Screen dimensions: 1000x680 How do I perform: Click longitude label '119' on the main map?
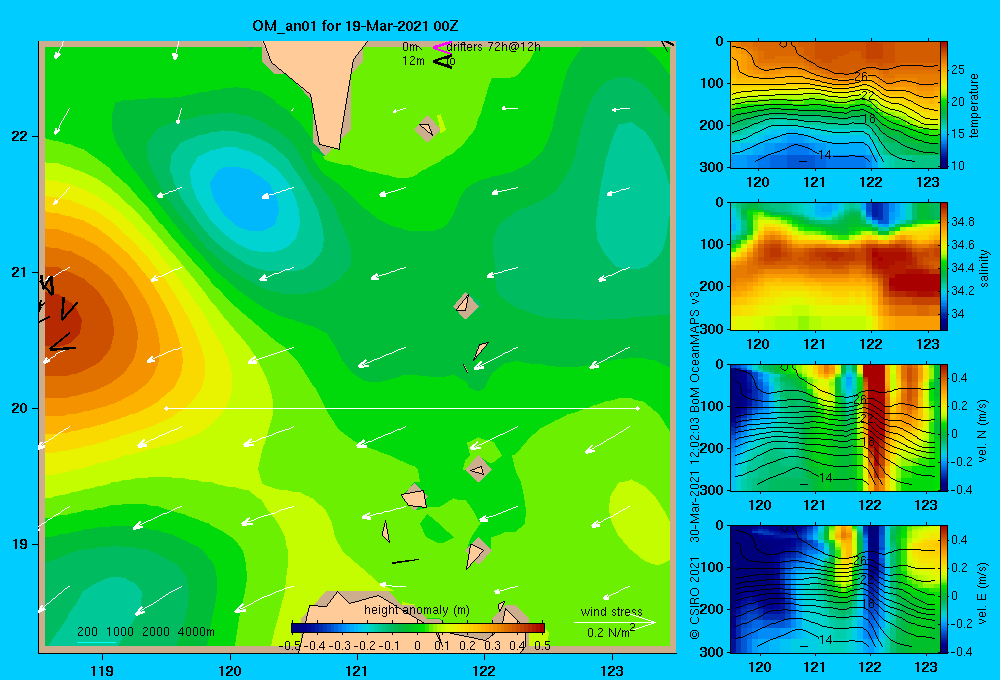(102, 670)
